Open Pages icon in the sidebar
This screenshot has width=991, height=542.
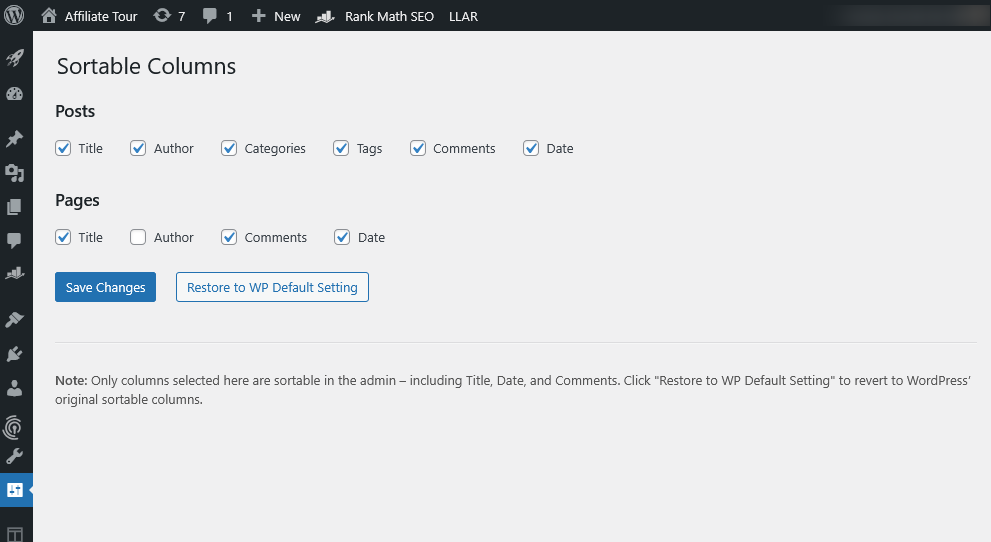[15, 207]
